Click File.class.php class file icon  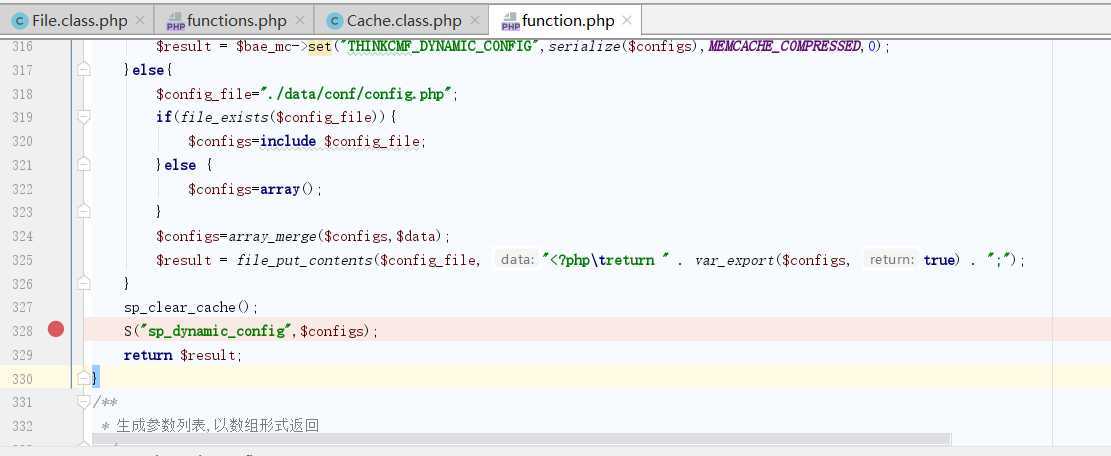(21, 21)
